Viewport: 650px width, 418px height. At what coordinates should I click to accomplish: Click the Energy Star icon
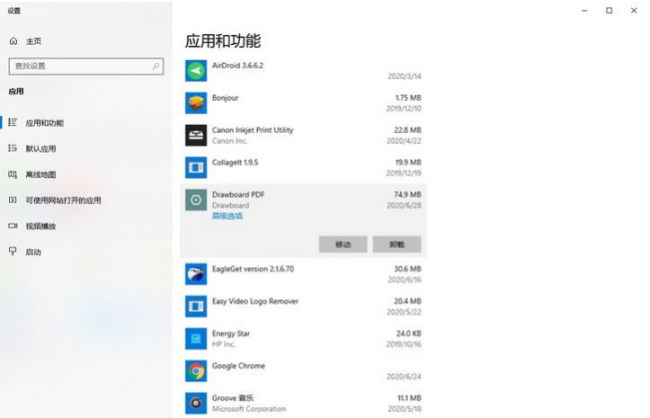[196, 339]
